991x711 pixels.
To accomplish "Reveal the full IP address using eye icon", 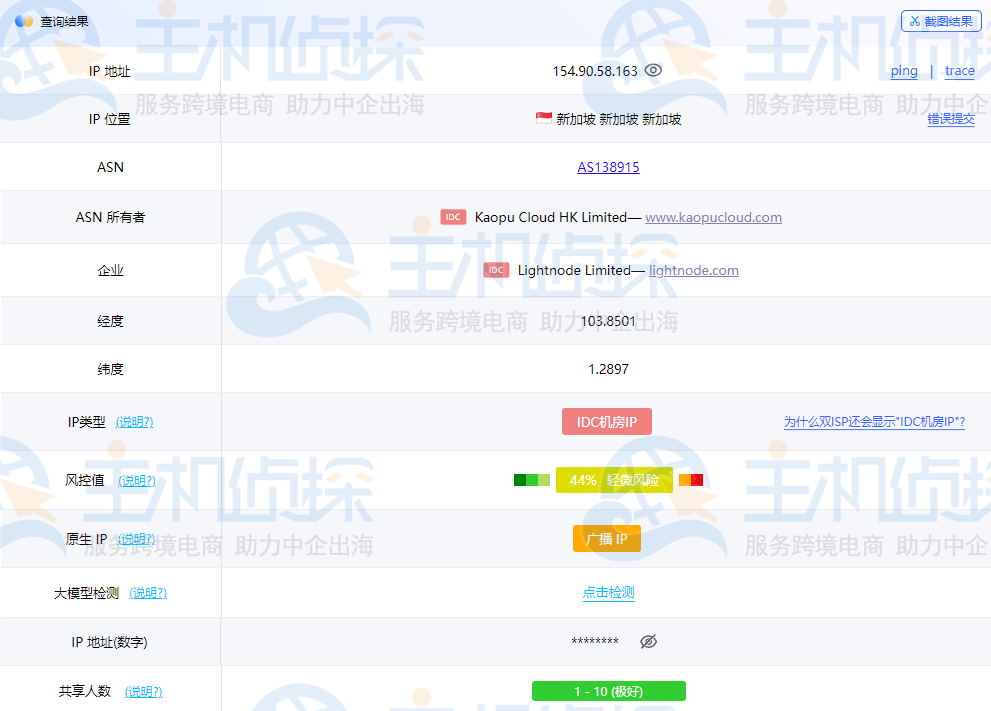I will tap(653, 70).
